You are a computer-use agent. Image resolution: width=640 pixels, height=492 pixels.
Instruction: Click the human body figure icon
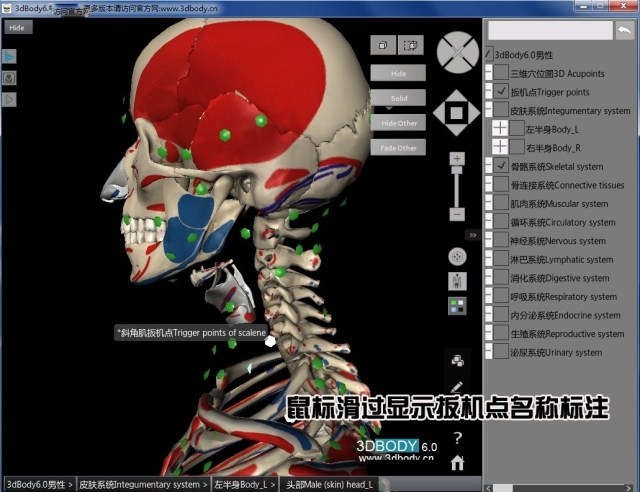[x=457, y=281]
